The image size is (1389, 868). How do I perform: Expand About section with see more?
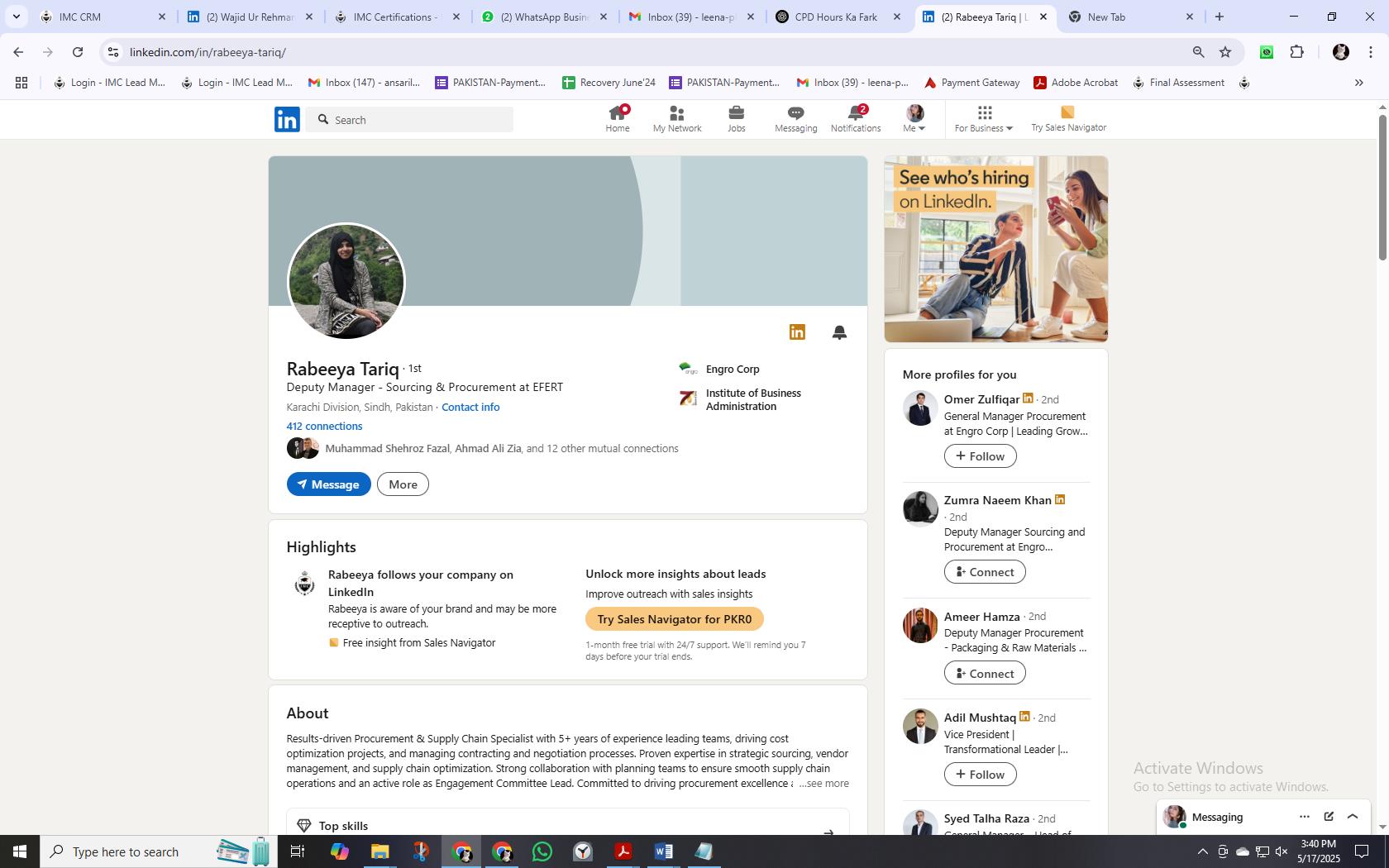[823, 784]
